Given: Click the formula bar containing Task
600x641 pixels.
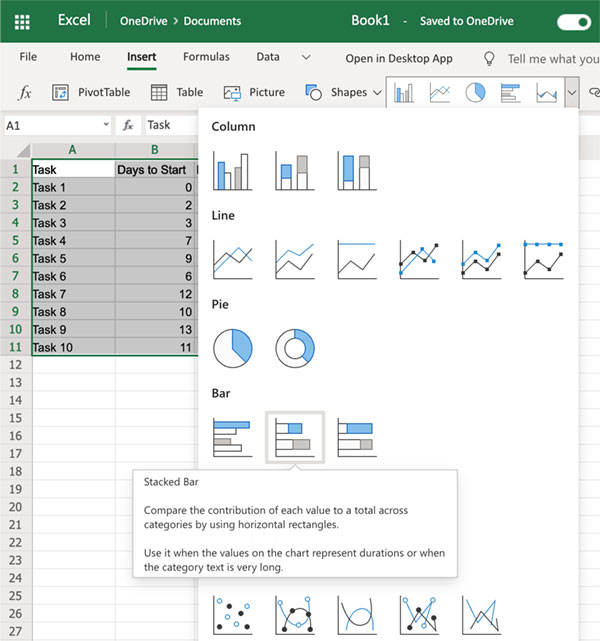Looking at the screenshot, I should pyautogui.click(x=172, y=125).
